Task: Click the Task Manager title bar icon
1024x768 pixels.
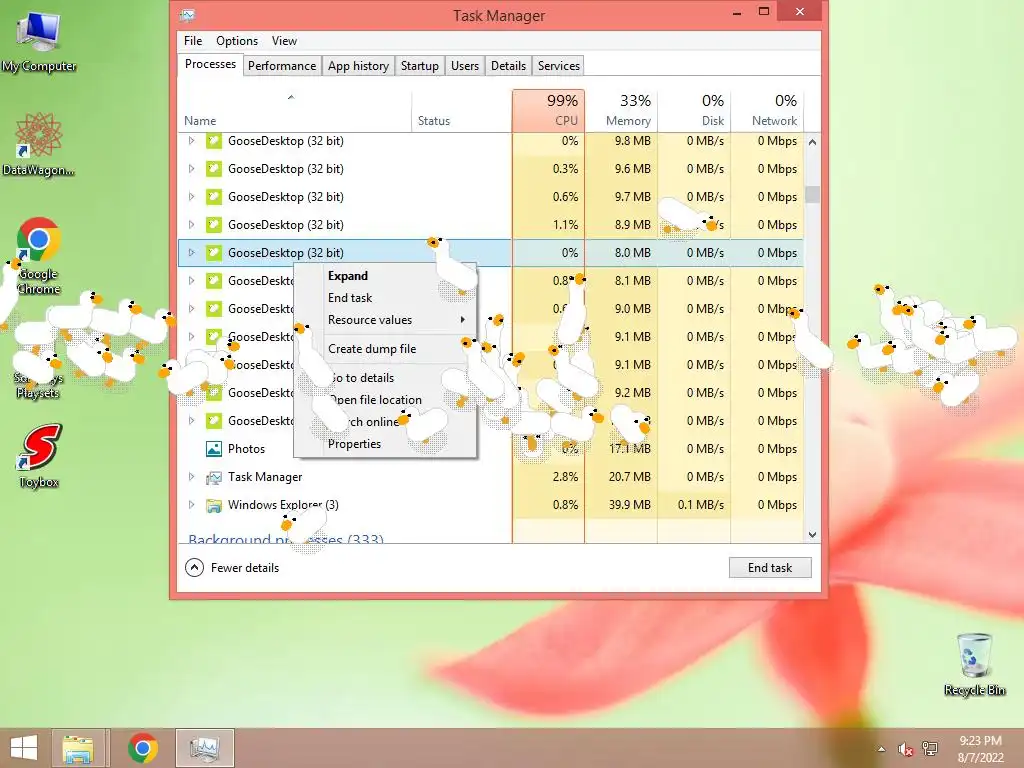Action: click(x=188, y=15)
